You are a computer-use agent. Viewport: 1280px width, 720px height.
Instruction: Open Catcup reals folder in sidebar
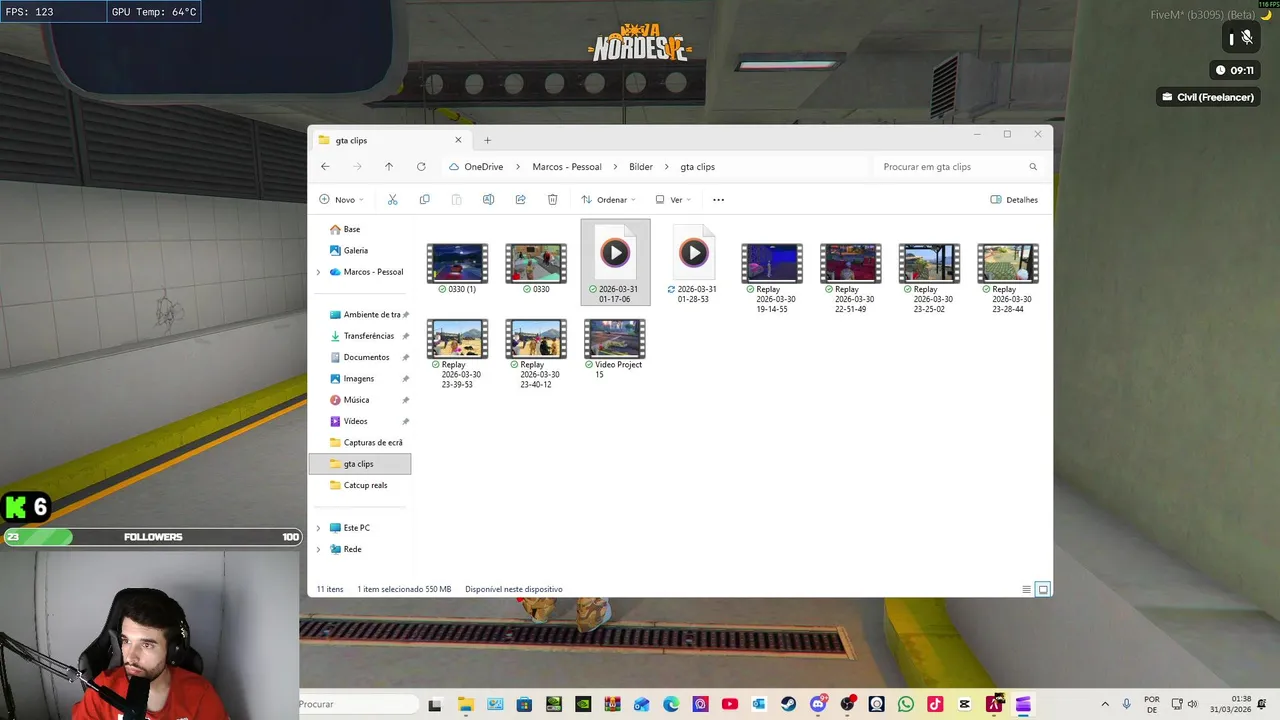[x=360, y=485]
